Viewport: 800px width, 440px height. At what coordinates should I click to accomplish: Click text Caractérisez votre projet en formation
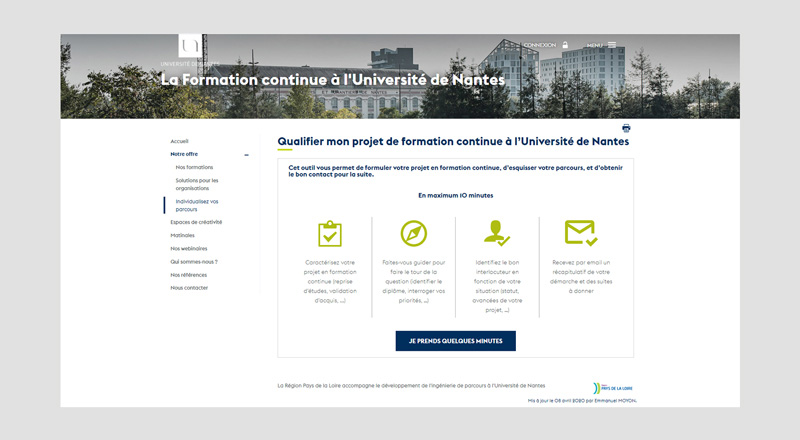coord(330,281)
